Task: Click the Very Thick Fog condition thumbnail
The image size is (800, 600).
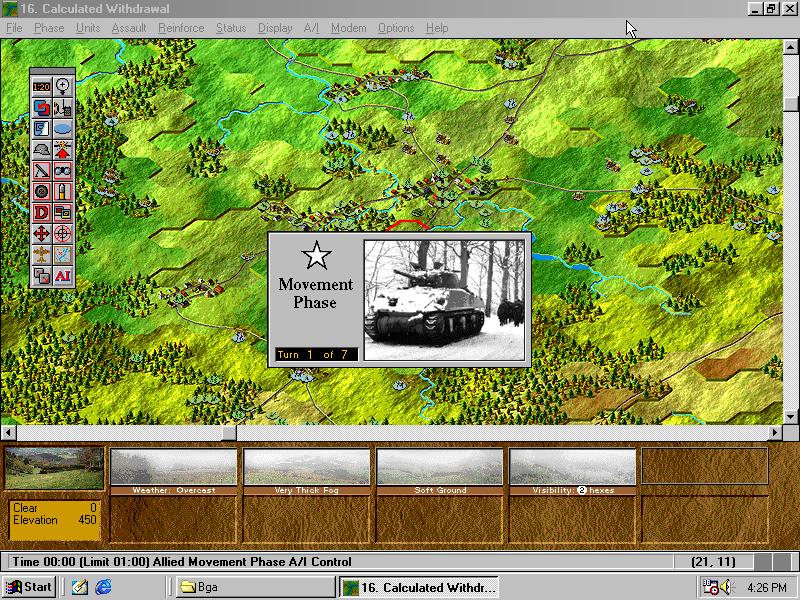Action: tap(307, 468)
